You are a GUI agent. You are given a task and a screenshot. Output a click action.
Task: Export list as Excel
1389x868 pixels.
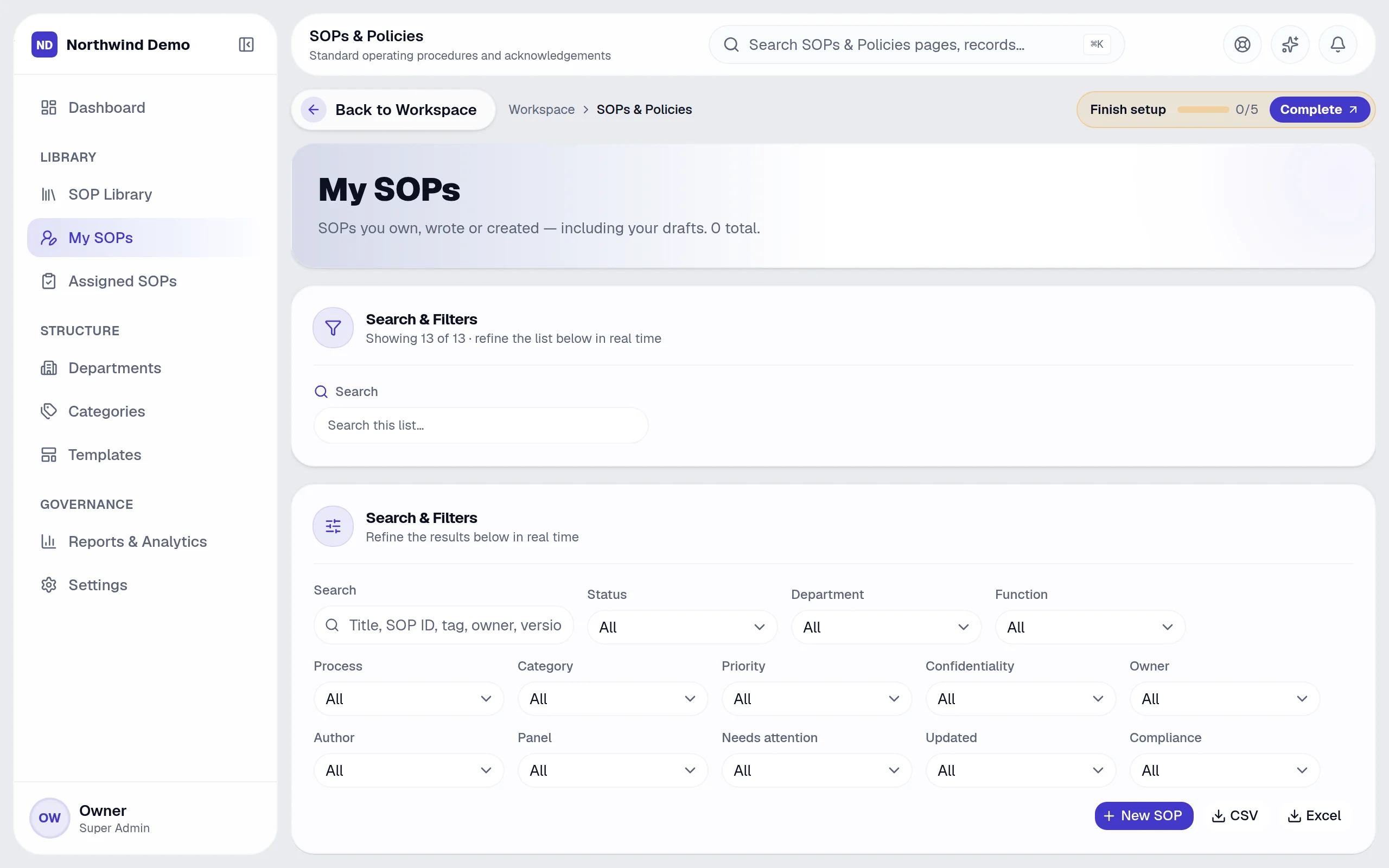pyautogui.click(x=1314, y=815)
